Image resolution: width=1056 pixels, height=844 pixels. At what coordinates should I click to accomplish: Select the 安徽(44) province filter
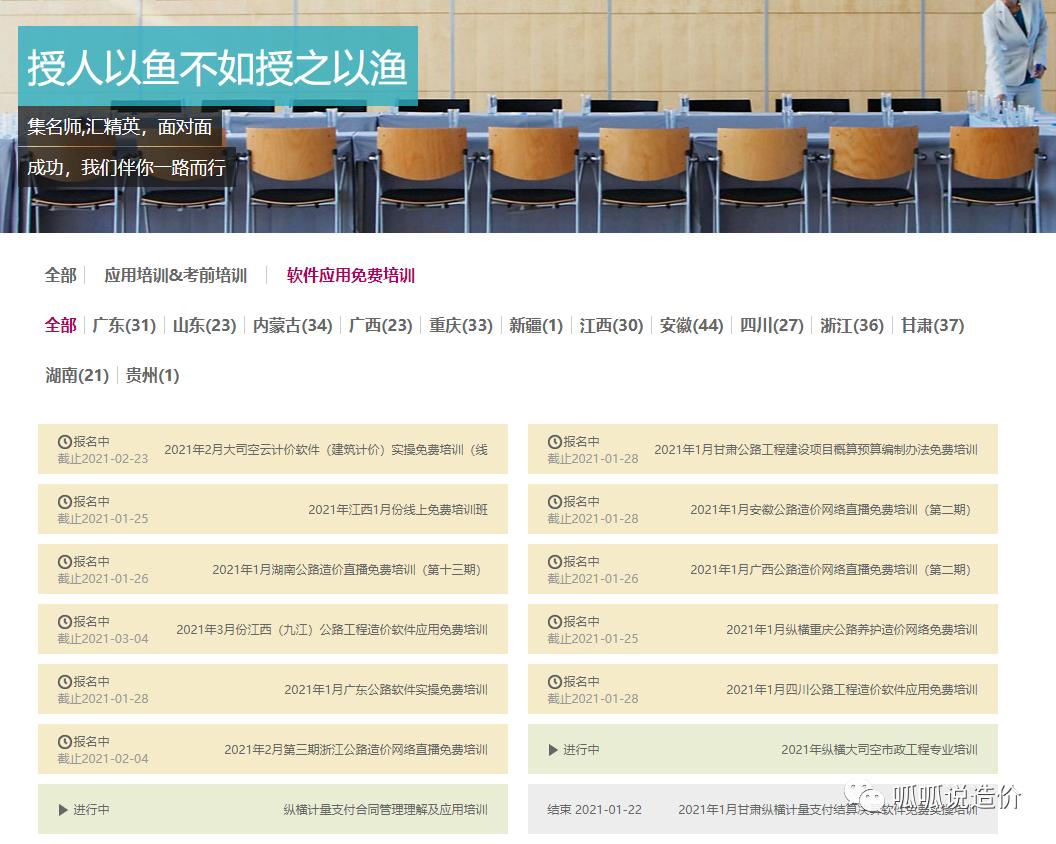point(692,325)
